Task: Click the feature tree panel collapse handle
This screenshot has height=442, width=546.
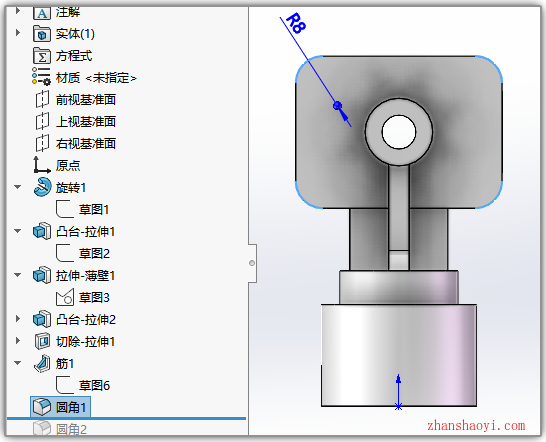Action: pyautogui.click(x=252, y=263)
